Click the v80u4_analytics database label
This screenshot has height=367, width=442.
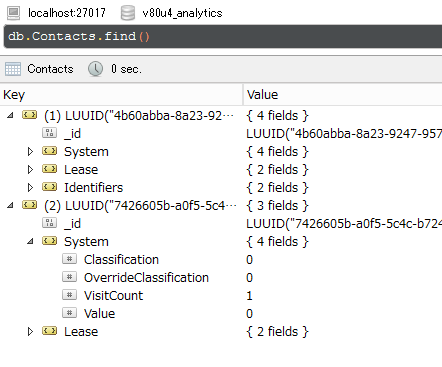(x=182, y=13)
